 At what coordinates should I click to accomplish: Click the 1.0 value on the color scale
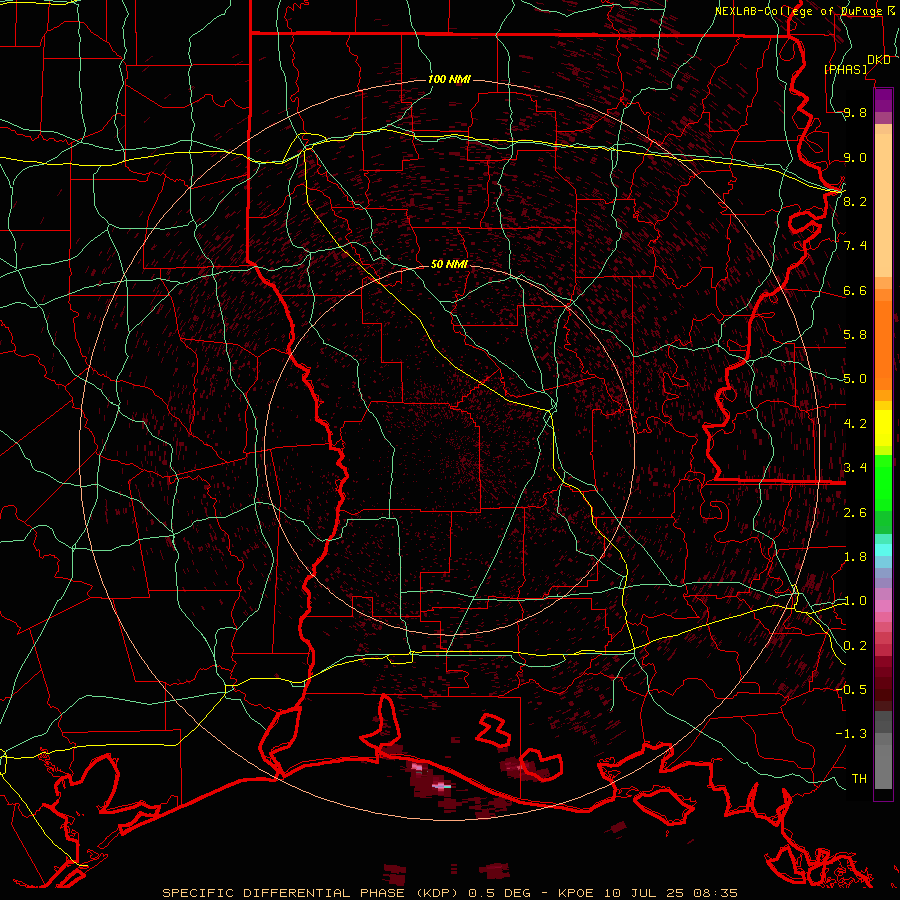click(855, 601)
